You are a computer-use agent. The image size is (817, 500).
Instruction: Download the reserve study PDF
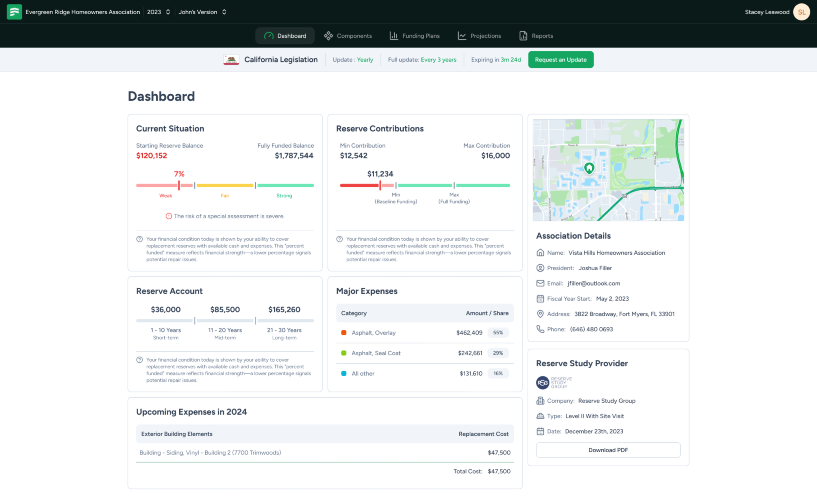click(x=608, y=450)
